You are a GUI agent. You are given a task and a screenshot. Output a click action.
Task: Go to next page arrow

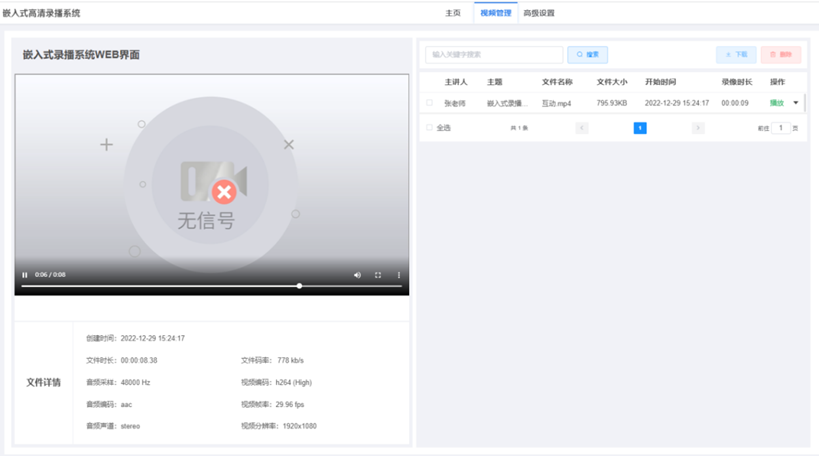[x=698, y=128]
